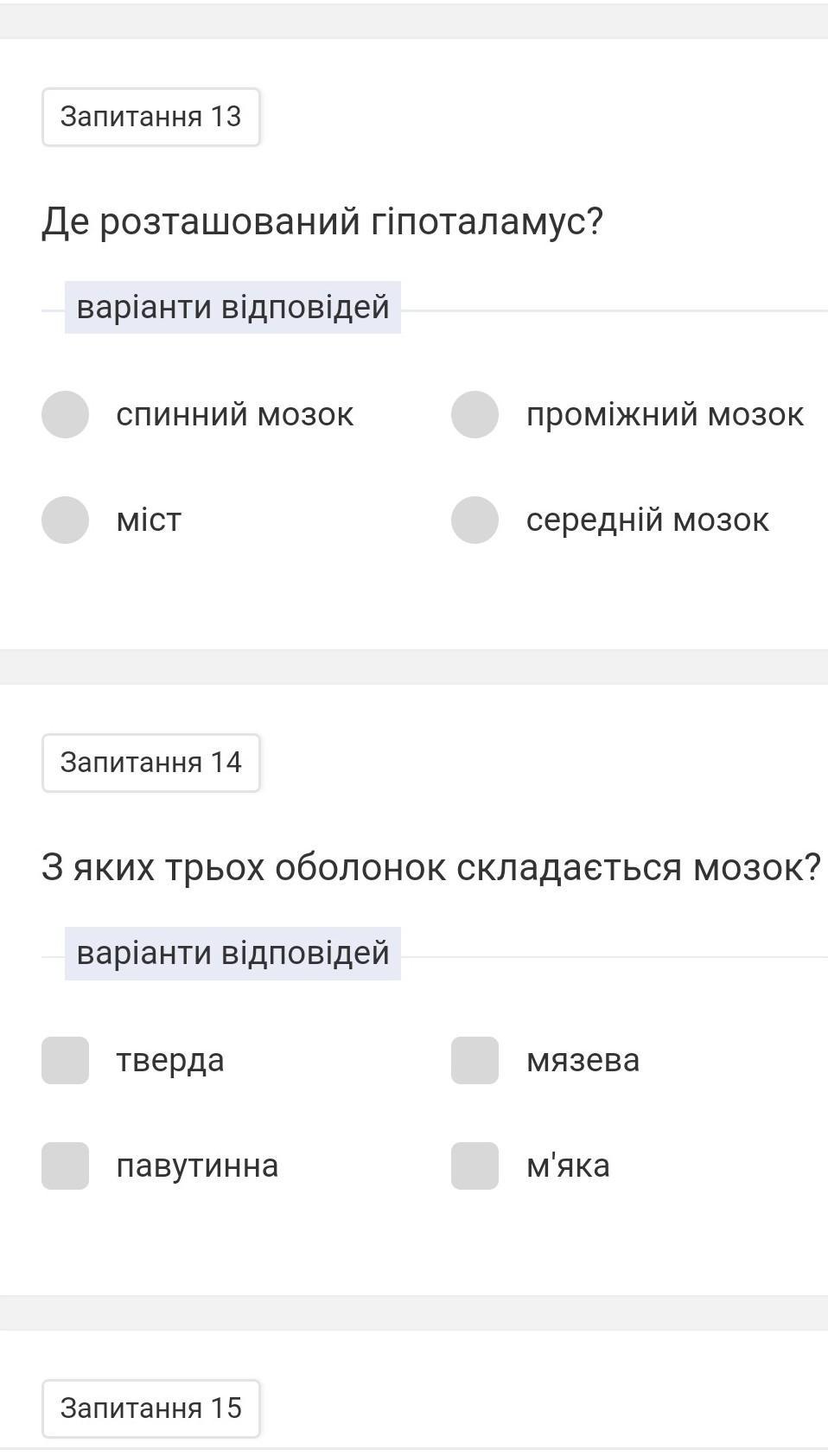Choose the 'проміжний мозок' radio option
The image size is (828, 1456).
(x=475, y=414)
